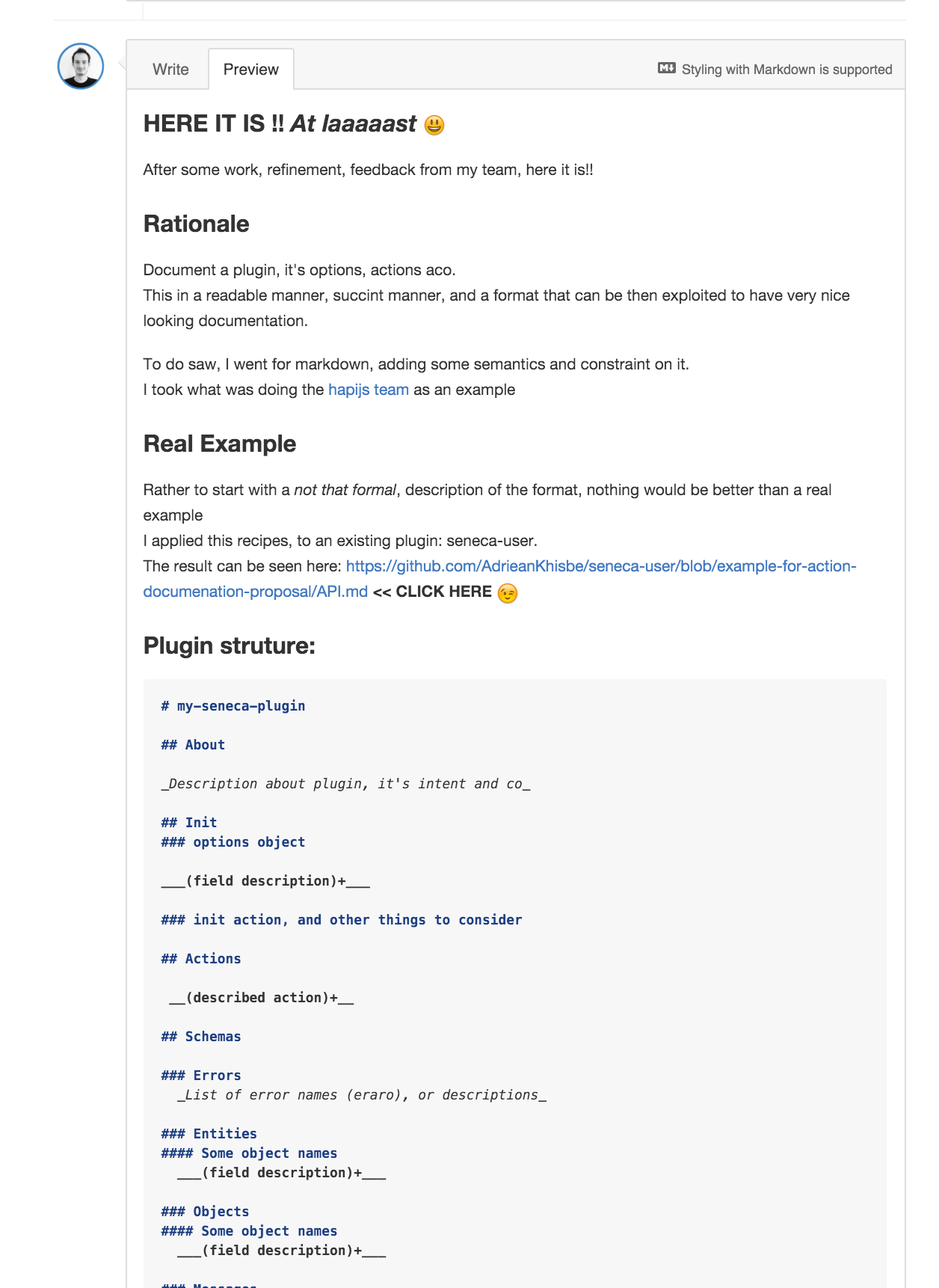Click the '## About' line in code block

coord(193,745)
